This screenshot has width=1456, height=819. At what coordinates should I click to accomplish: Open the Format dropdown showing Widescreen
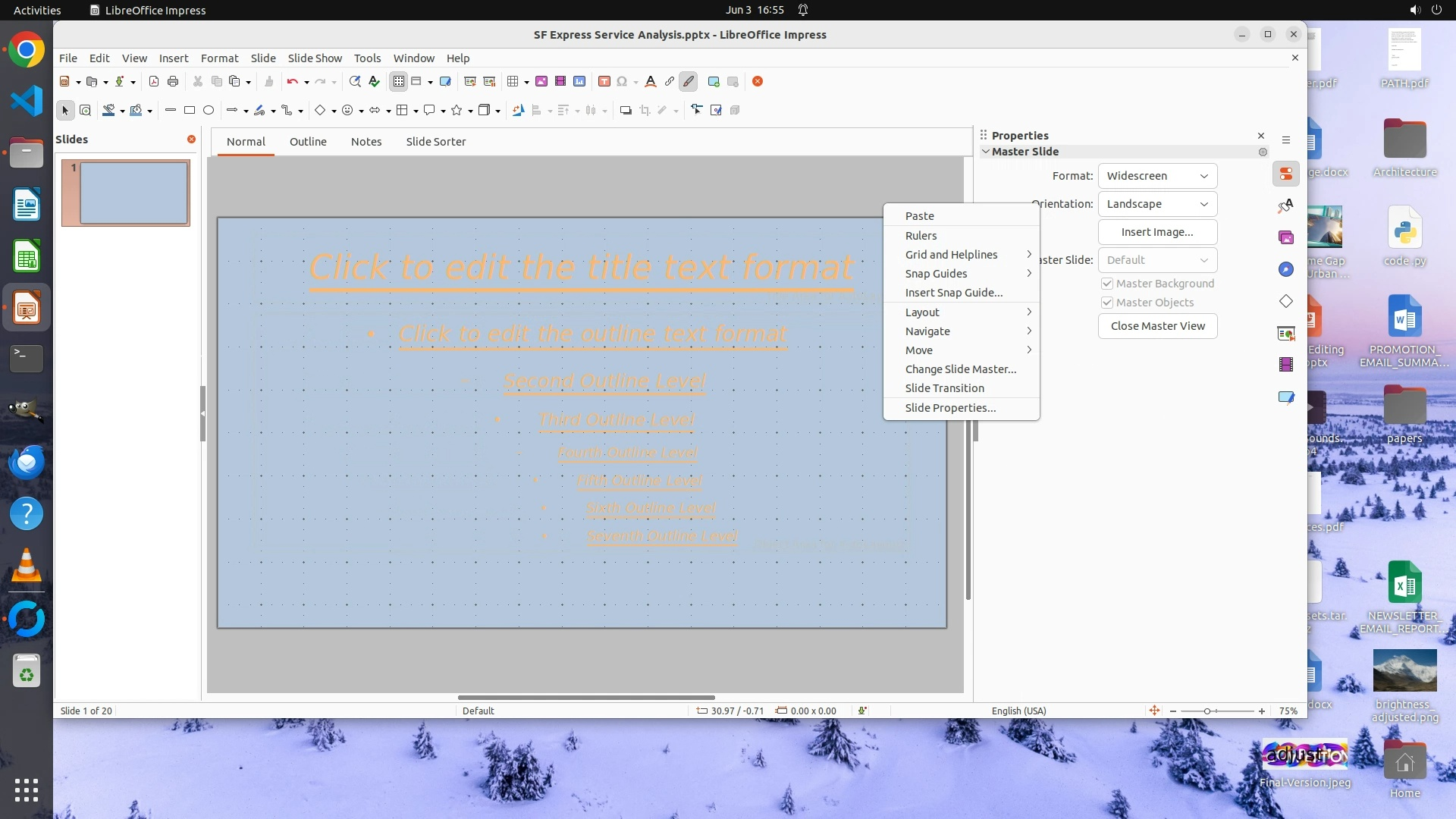click(1157, 176)
